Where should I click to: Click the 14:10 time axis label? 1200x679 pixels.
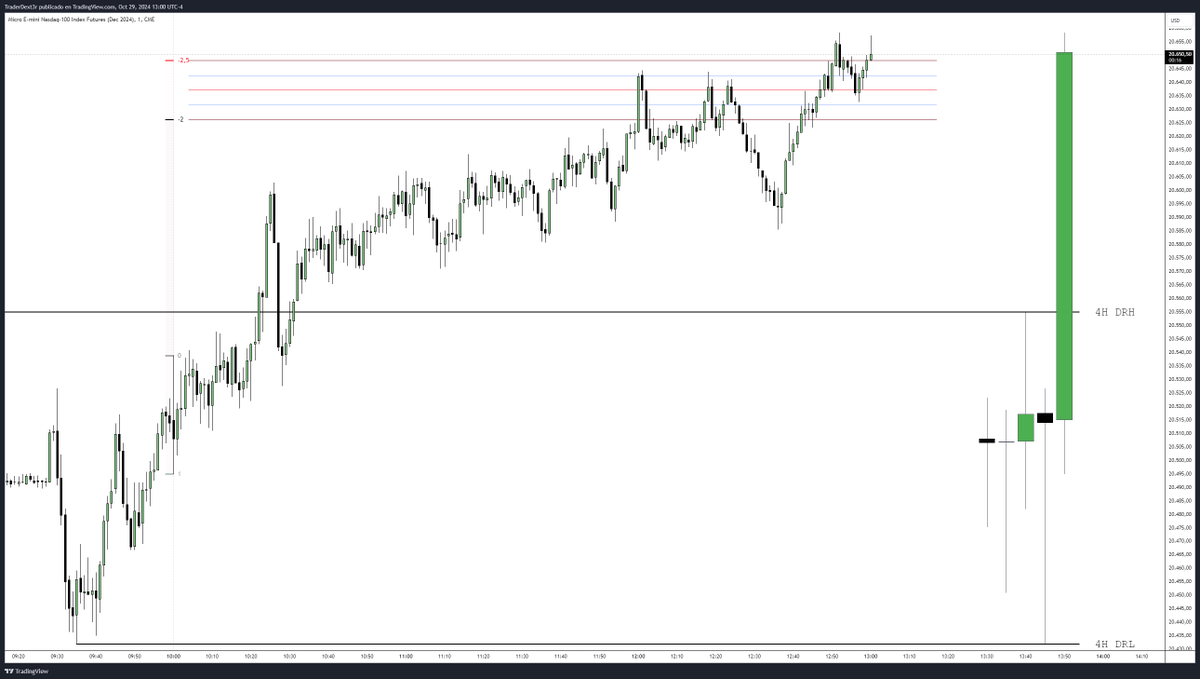pyautogui.click(x=1141, y=657)
